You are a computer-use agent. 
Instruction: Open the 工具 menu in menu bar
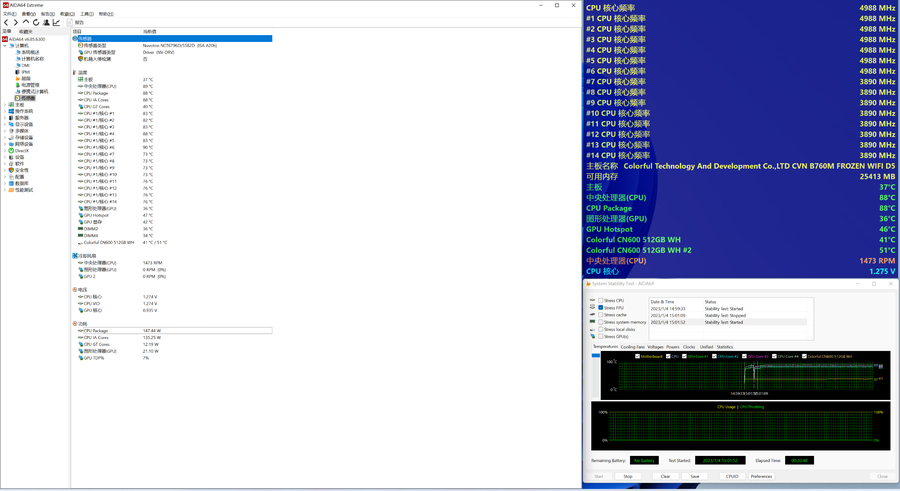[x=87, y=14]
